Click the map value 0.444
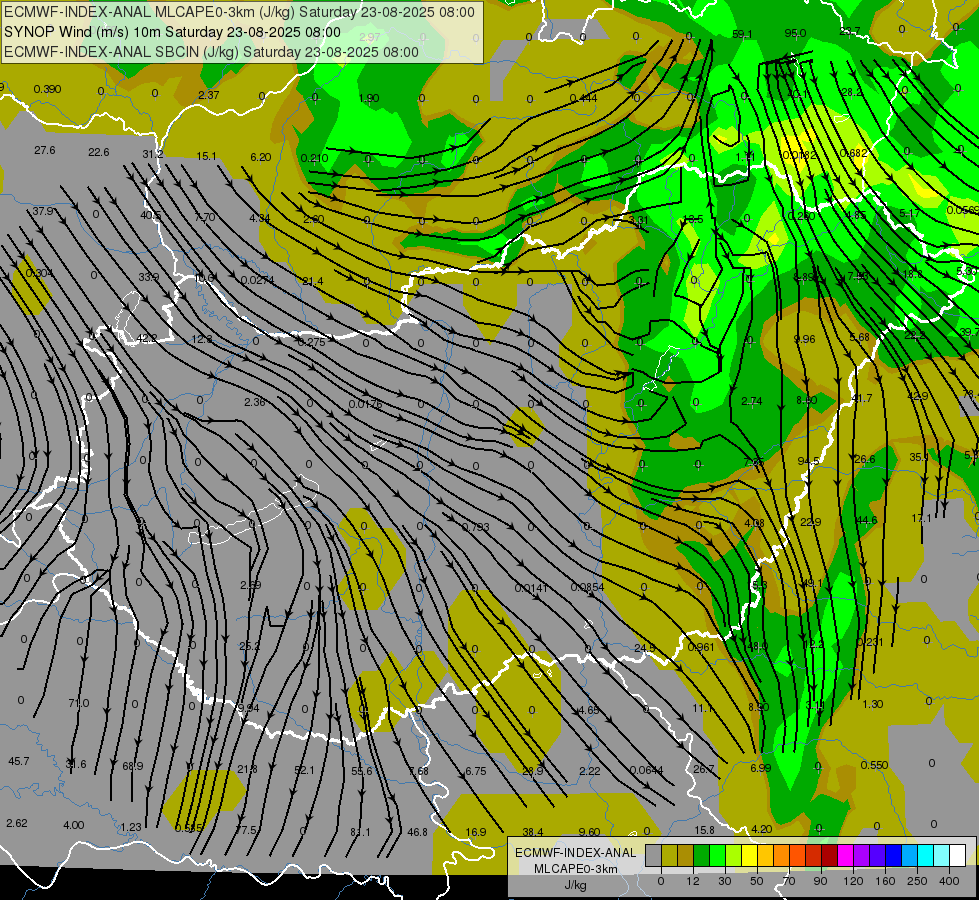979x900 pixels. tap(583, 98)
